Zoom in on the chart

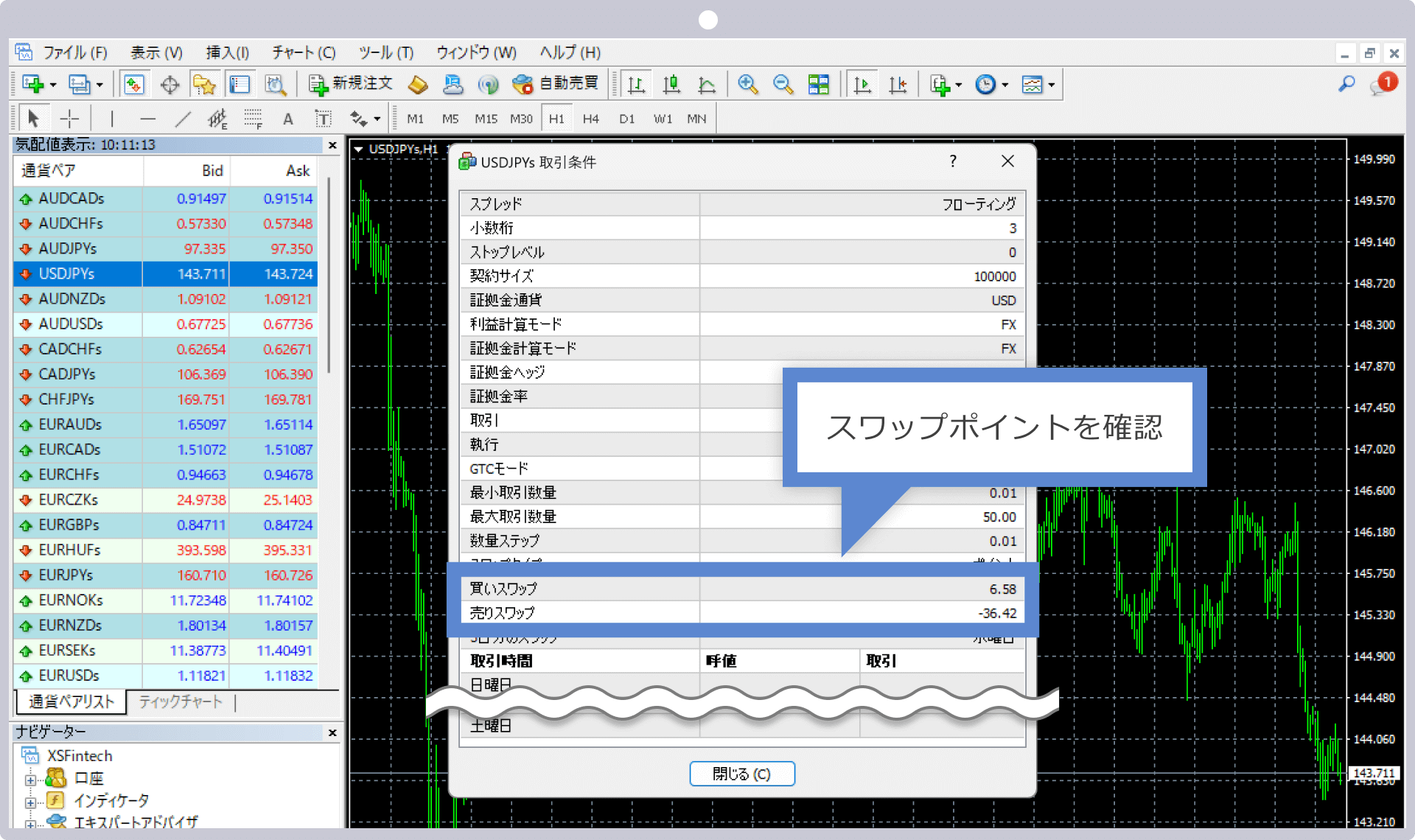(x=748, y=85)
